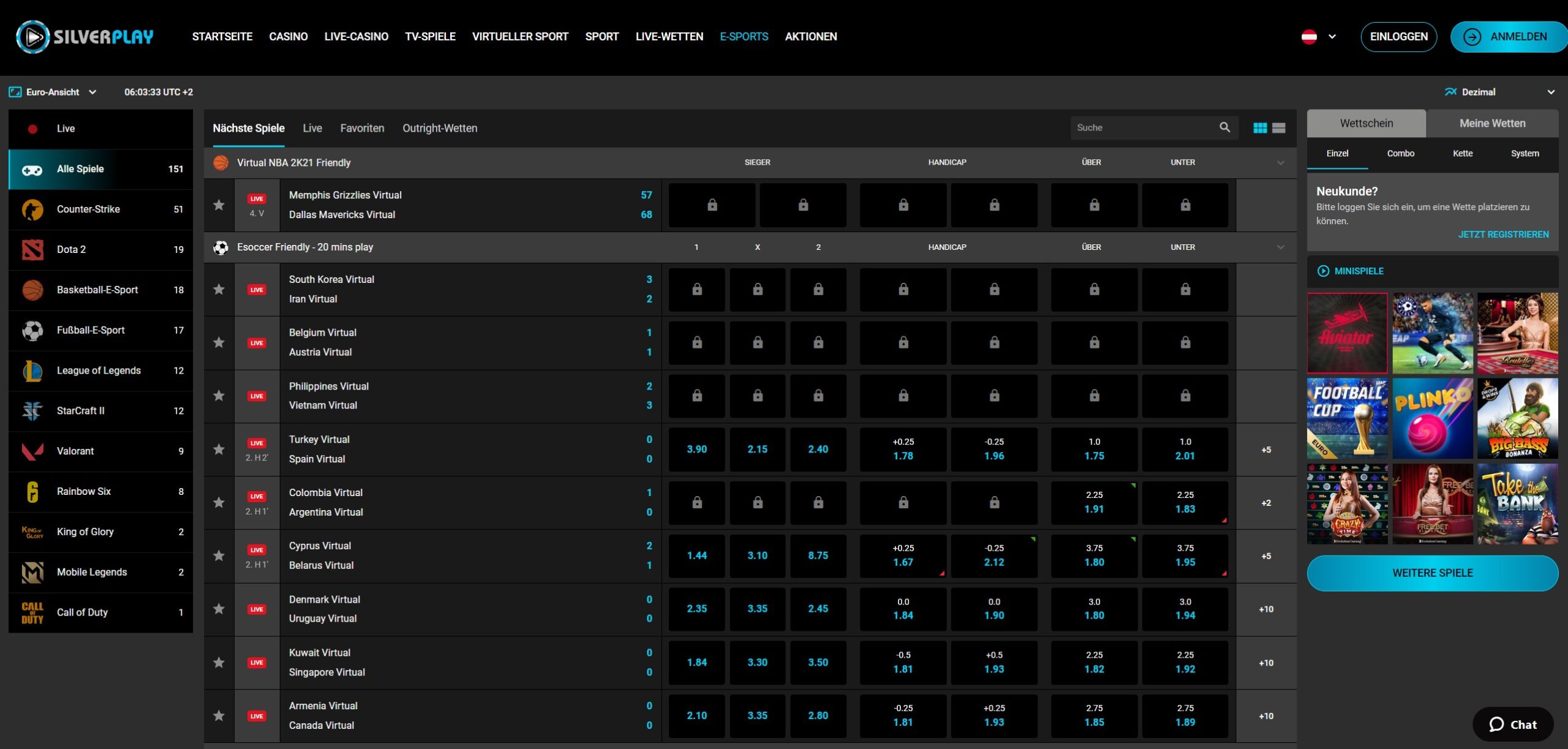
Task: Switch to grid view layout icon
Action: point(1260,128)
